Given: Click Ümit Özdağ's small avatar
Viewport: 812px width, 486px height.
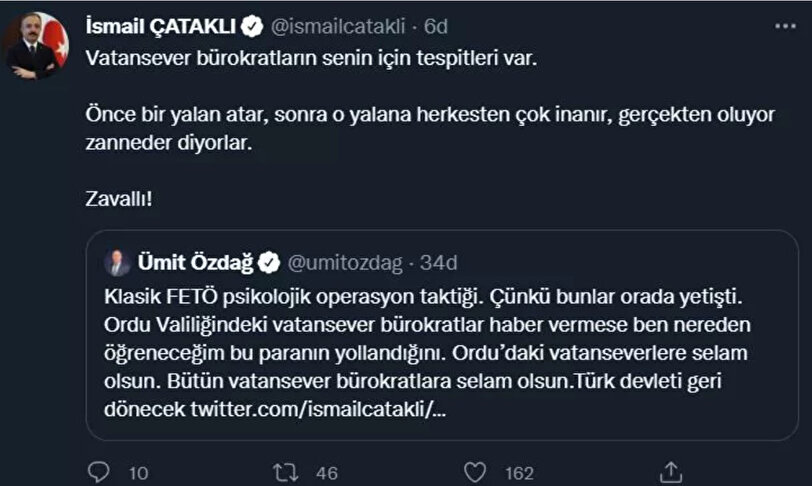Looking at the screenshot, I should tap(118, 263).
